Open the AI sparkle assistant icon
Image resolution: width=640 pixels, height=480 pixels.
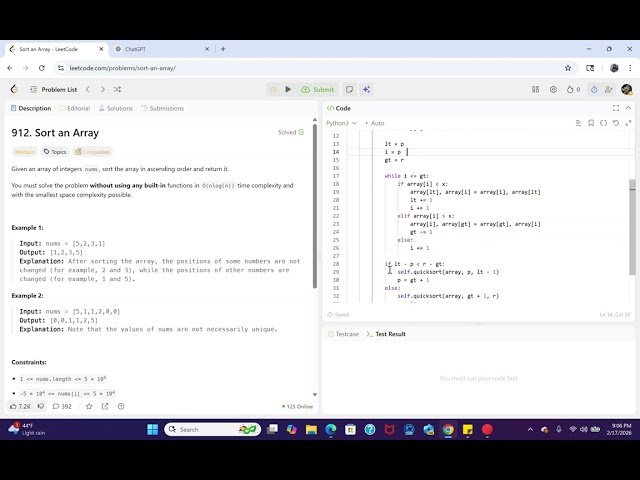(366, 89)
